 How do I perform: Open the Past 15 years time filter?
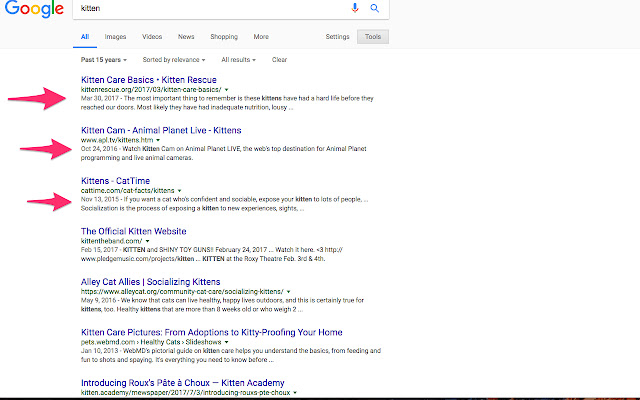click(104, 60)
